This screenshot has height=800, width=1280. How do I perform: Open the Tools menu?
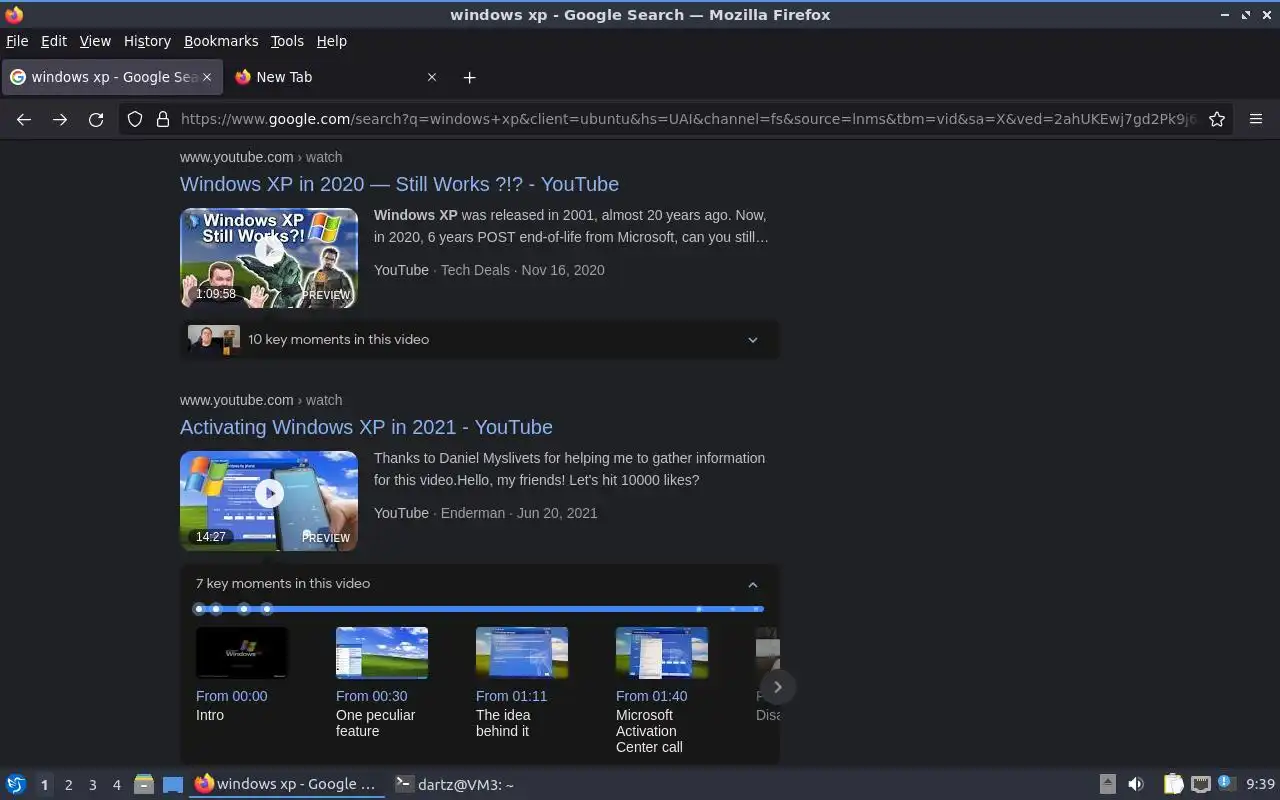point(287,41)
